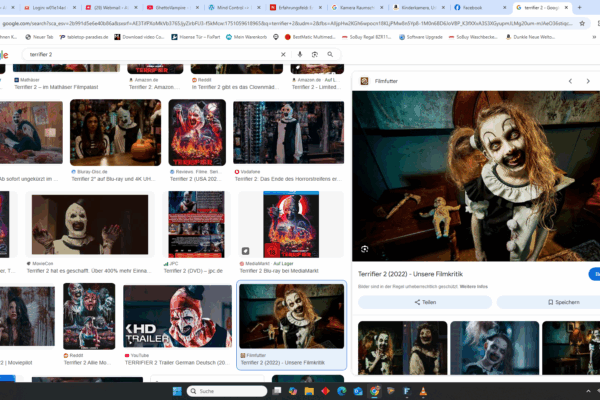The height and width of the screenshot is (400, 600).
Task: Expand hidden bookmarks overflow chevron
Action: coord(594,37)
